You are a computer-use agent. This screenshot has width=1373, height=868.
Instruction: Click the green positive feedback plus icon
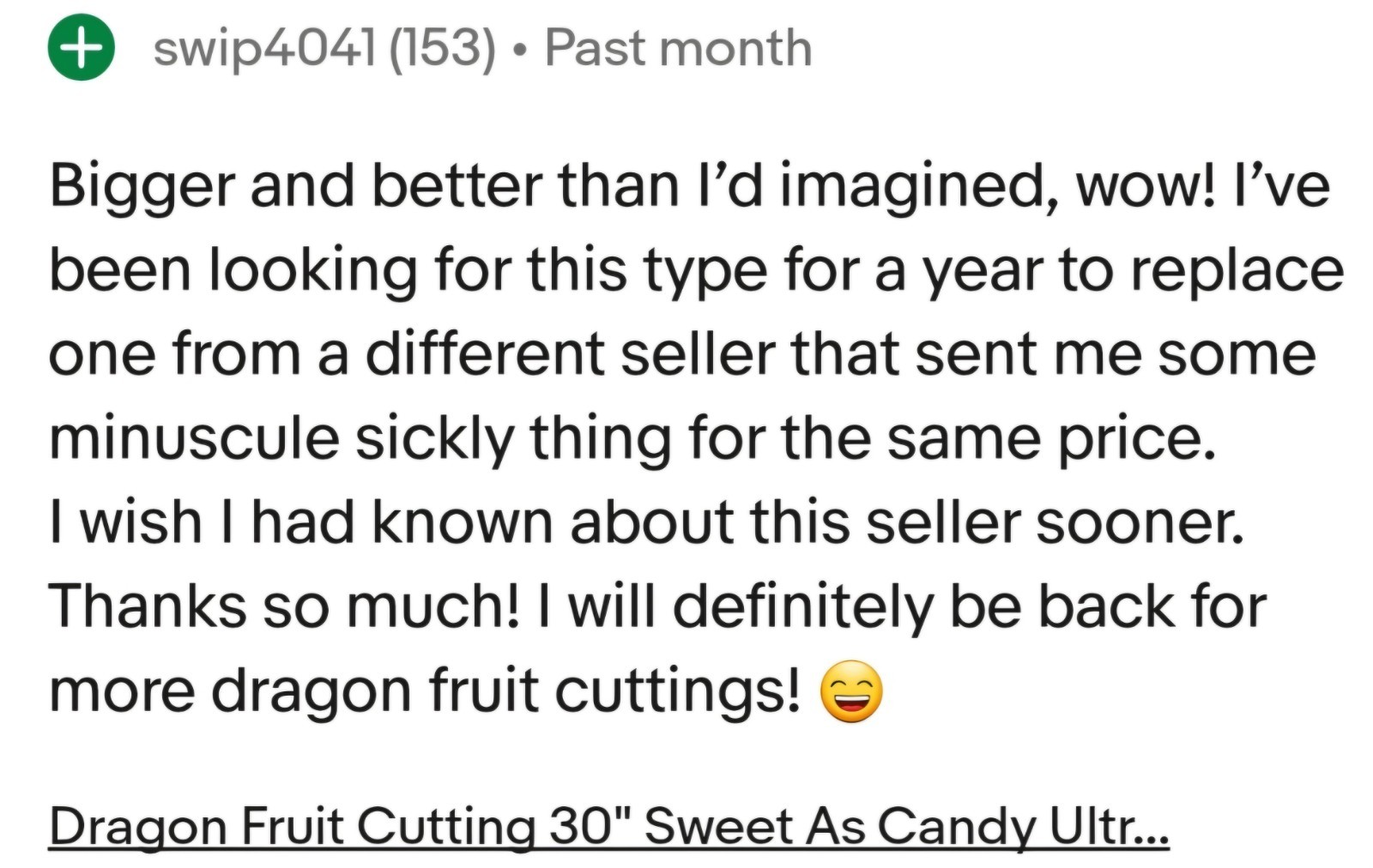[81, 48]
